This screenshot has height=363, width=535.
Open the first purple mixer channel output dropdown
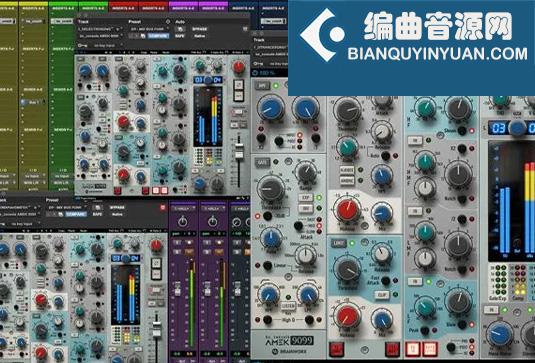pyautogui.click(x=183, y=208)
